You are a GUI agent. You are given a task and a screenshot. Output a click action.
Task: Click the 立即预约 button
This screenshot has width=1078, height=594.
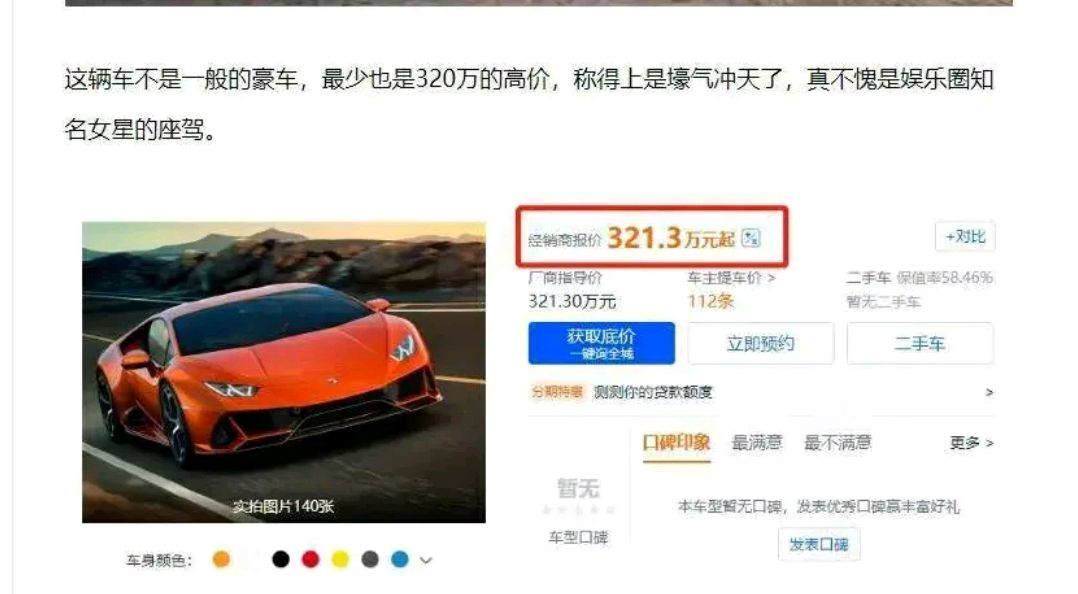pyautogui.click(x=760, y=343)
